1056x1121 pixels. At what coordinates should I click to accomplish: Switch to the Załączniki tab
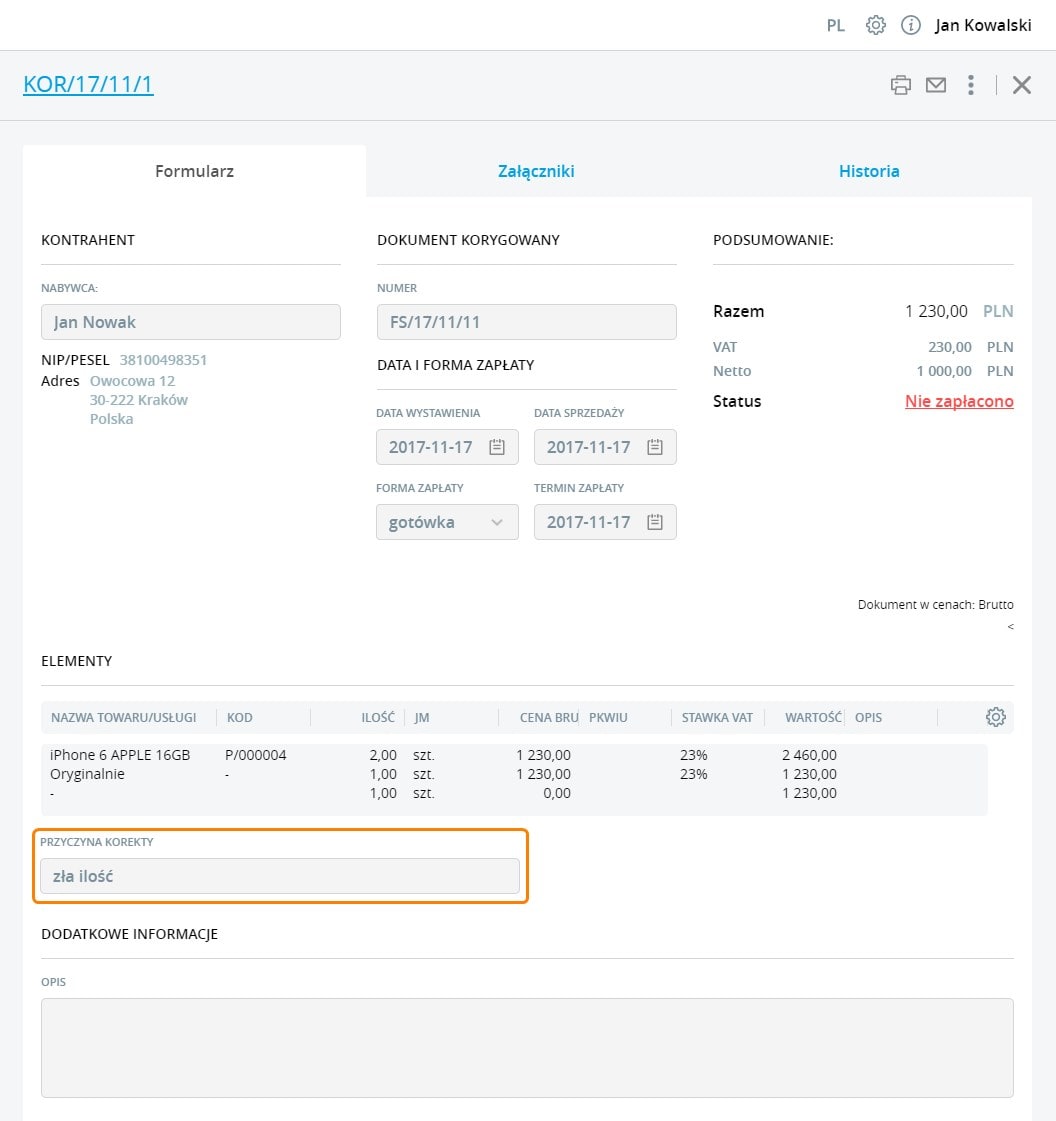[536, 171]
